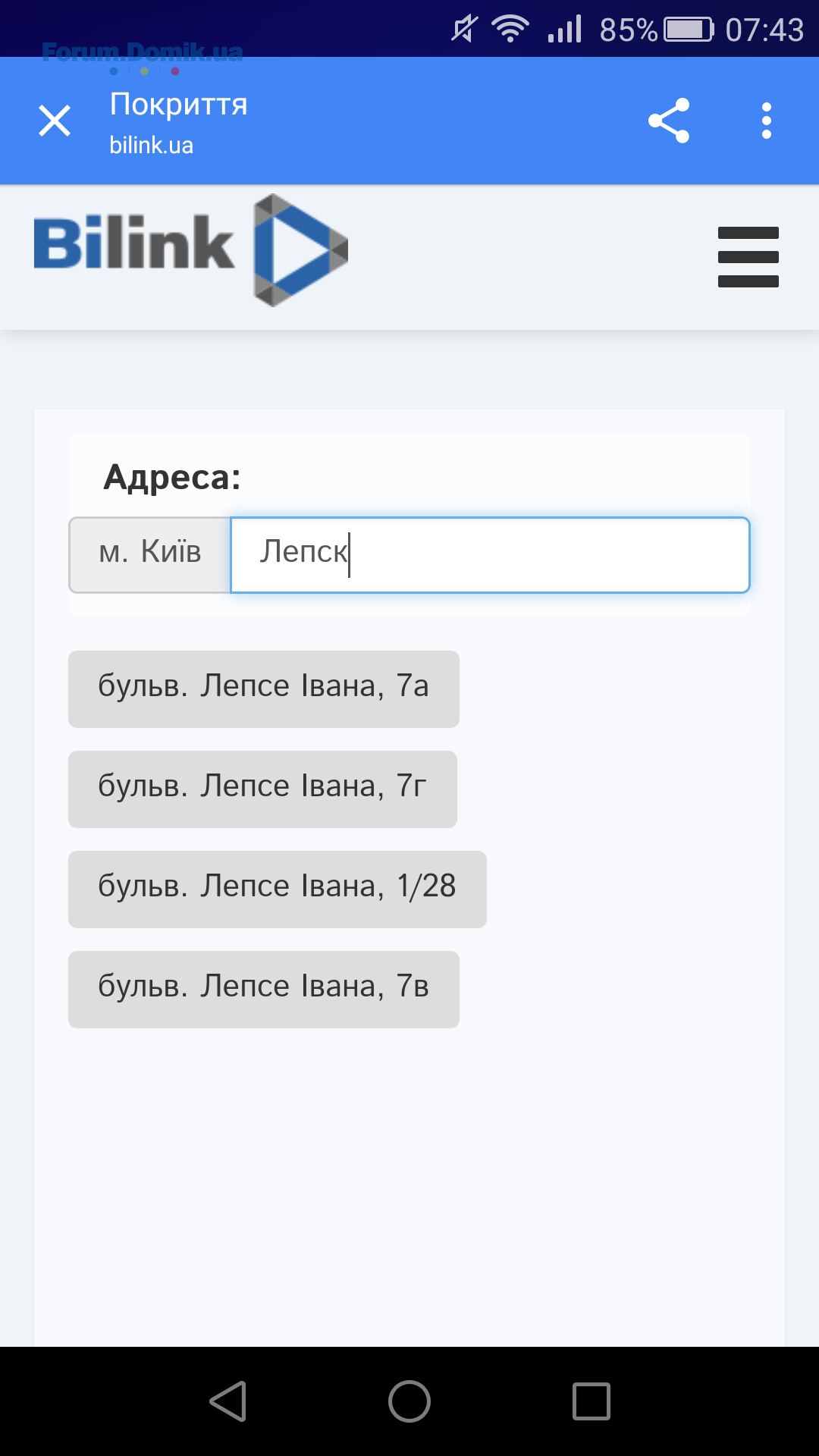Tap the Адреса: label
819x1456 pixels.
(x=172, y=477)
